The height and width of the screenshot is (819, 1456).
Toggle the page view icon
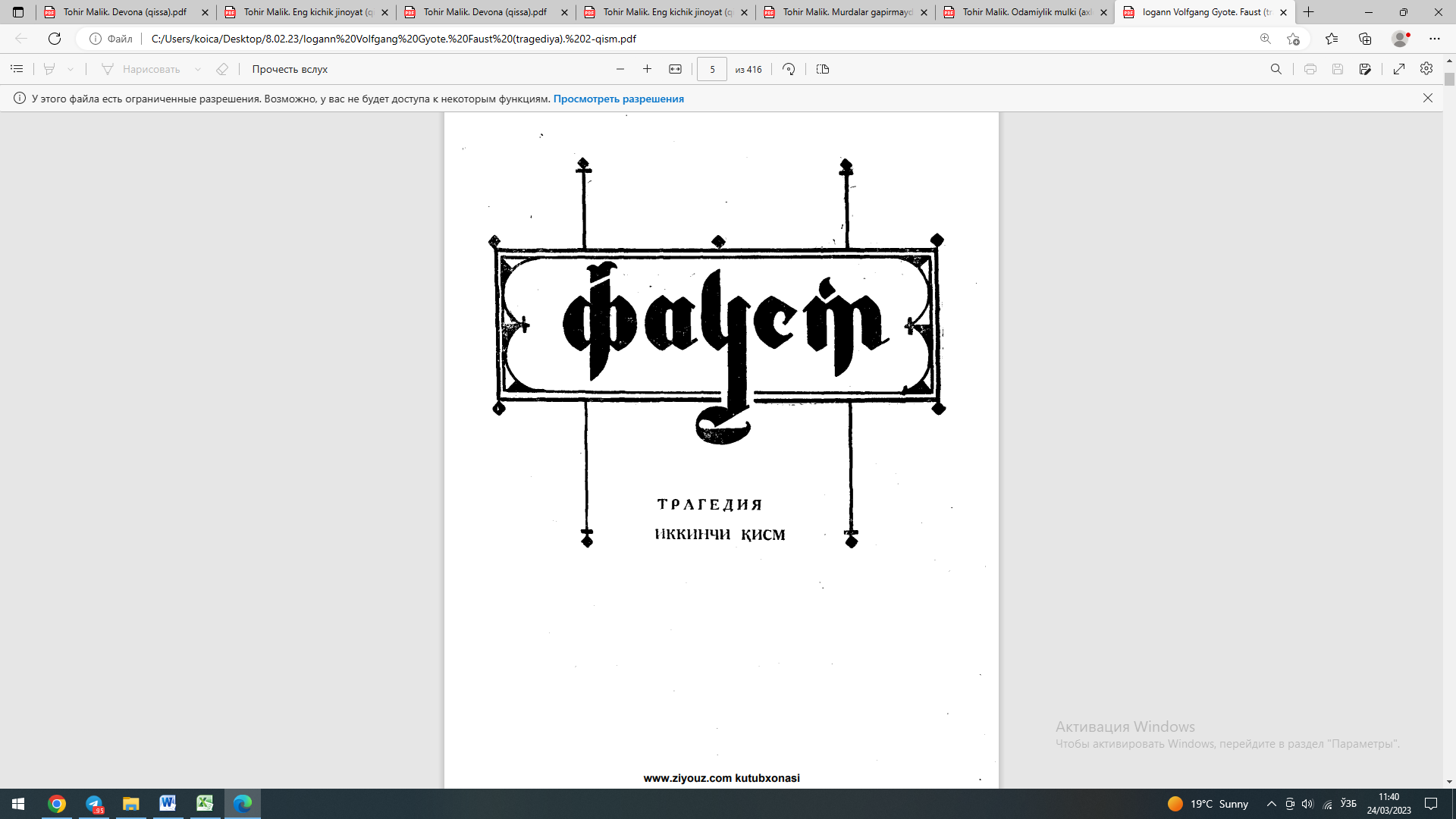823,69
